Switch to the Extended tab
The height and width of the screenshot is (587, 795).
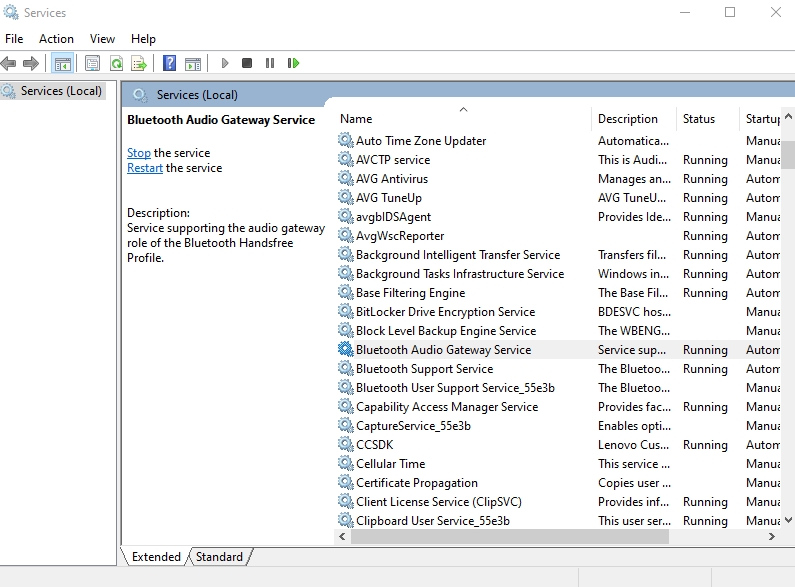tap(156, 557)
